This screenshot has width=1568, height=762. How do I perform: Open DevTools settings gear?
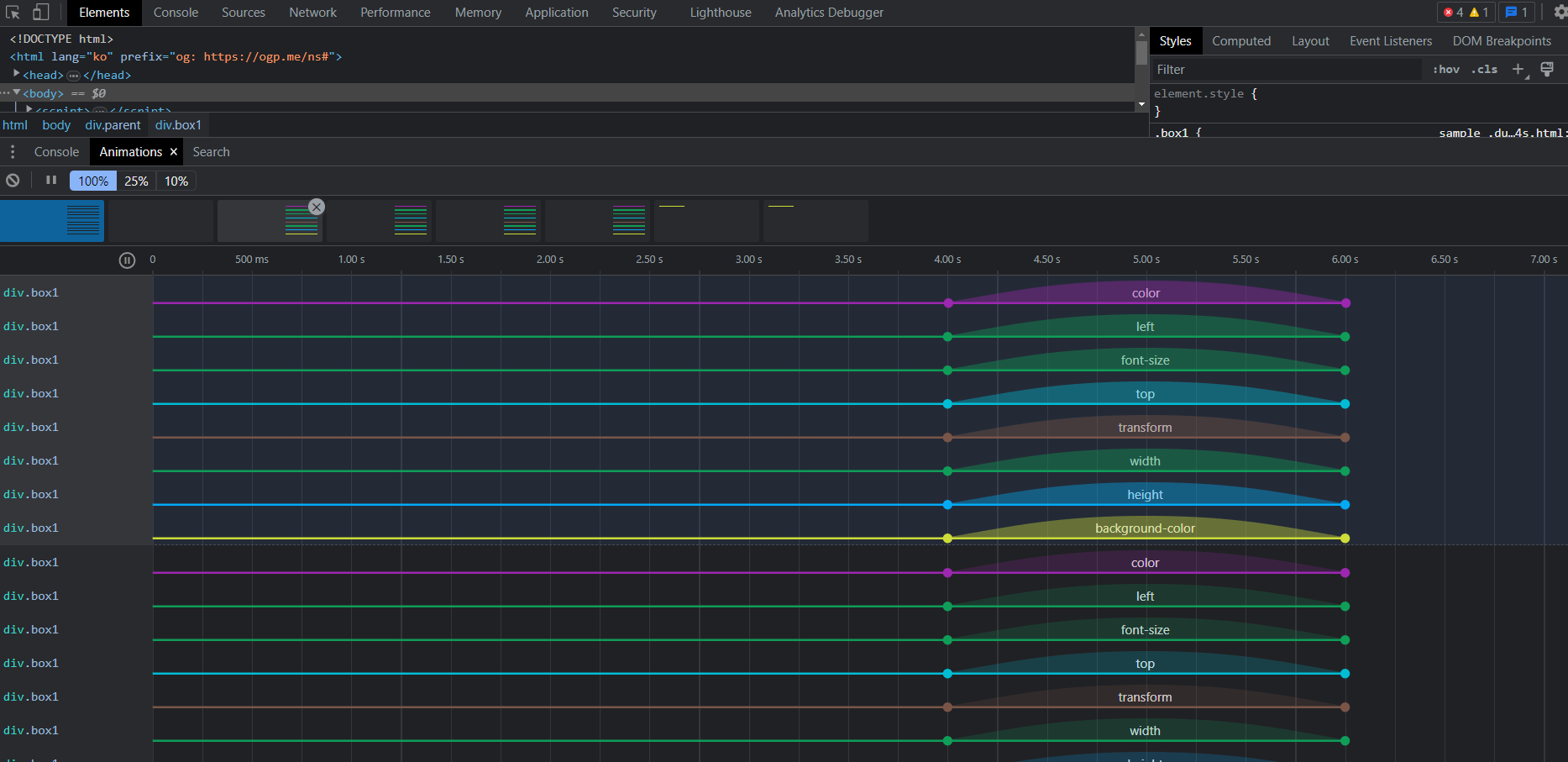pyautogui.click(x=1560, y=13)
